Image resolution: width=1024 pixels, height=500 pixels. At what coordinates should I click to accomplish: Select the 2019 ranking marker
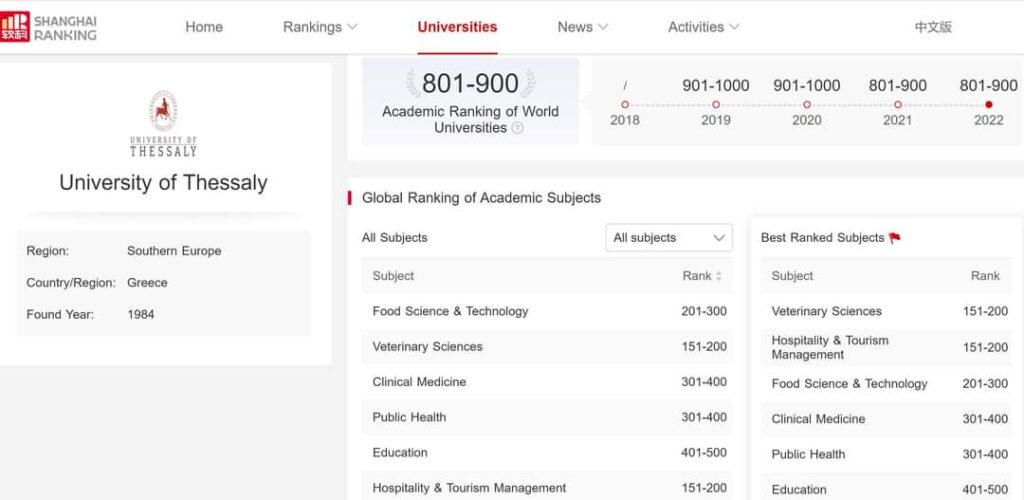pyautogui.click(x=716, y=104)
